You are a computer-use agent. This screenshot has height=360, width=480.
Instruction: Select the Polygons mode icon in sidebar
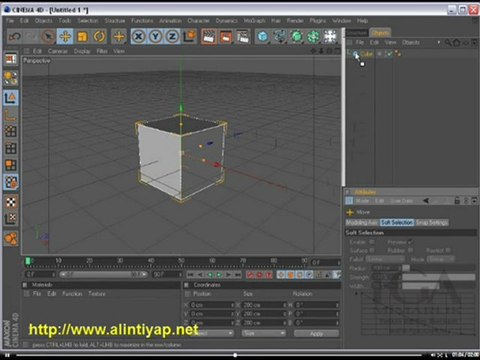tap(11, 165)
